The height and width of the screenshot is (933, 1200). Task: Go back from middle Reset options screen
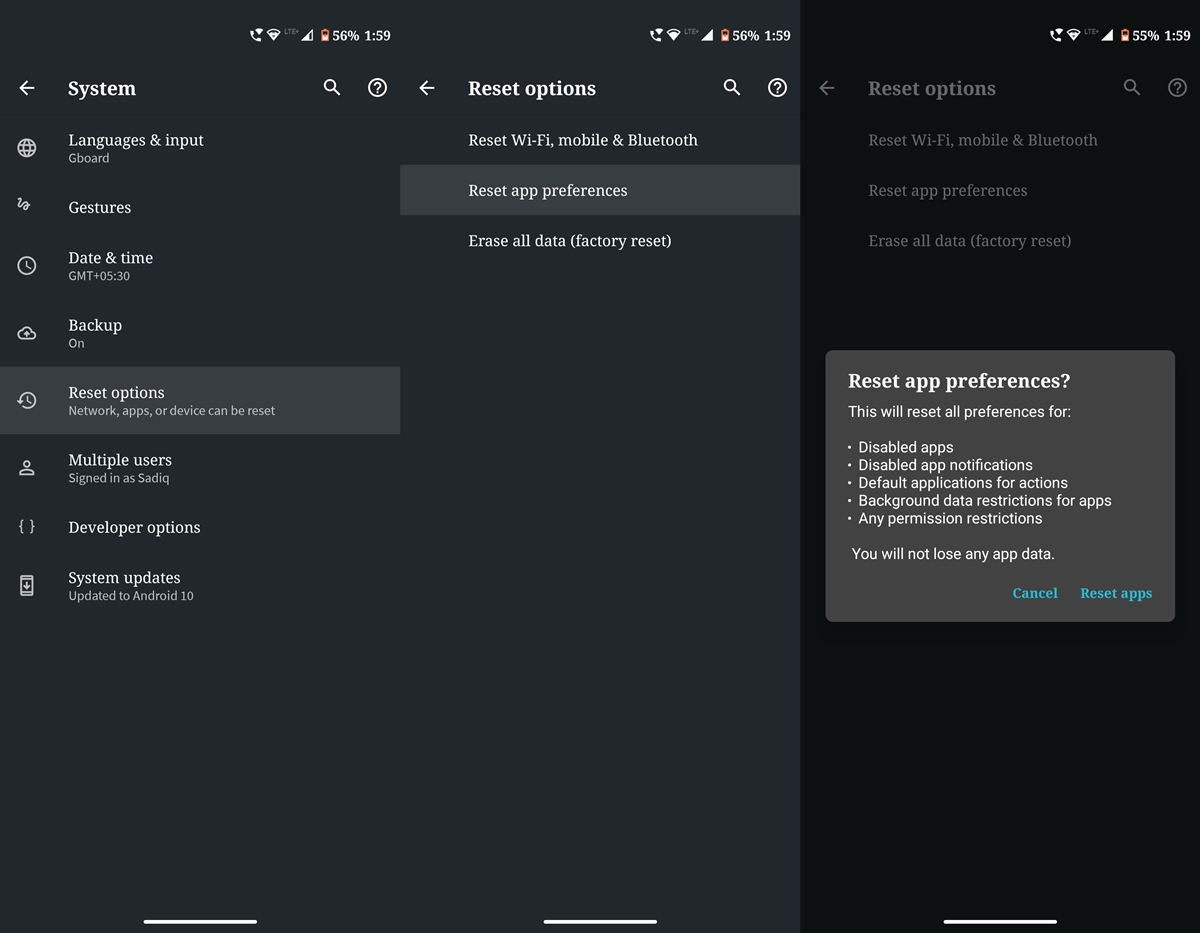tap(427, 88)
